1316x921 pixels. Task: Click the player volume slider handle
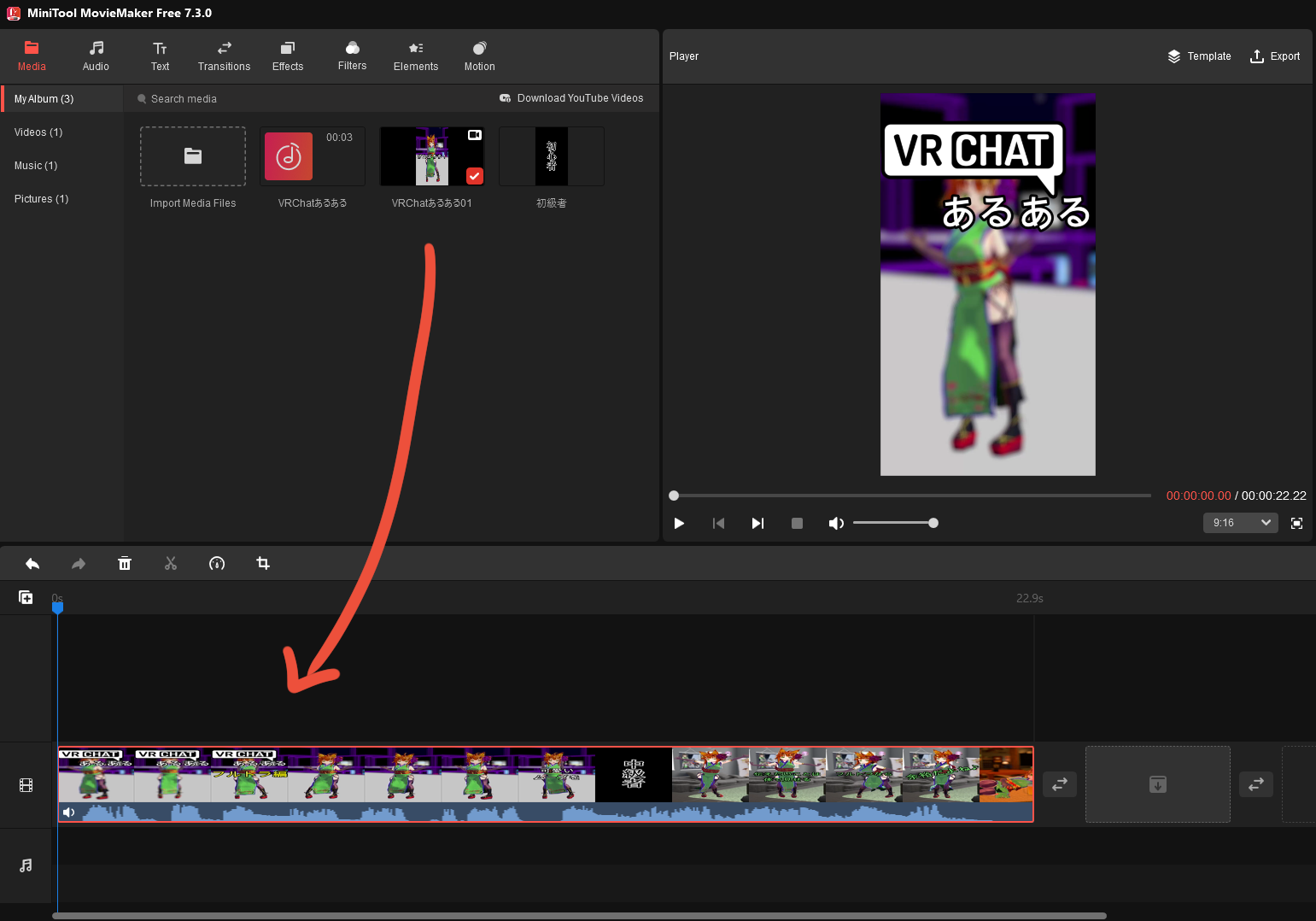(933, 523)
